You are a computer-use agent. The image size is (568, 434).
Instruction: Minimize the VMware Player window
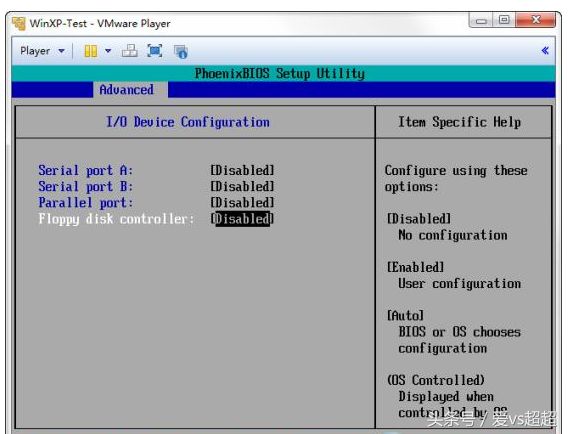(481, 20)
